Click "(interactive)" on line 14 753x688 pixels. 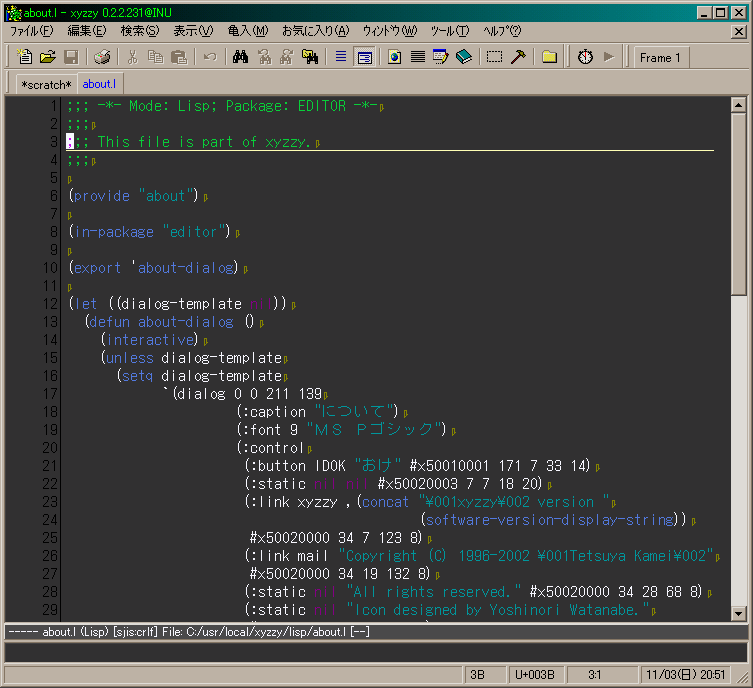click(149, 340)
